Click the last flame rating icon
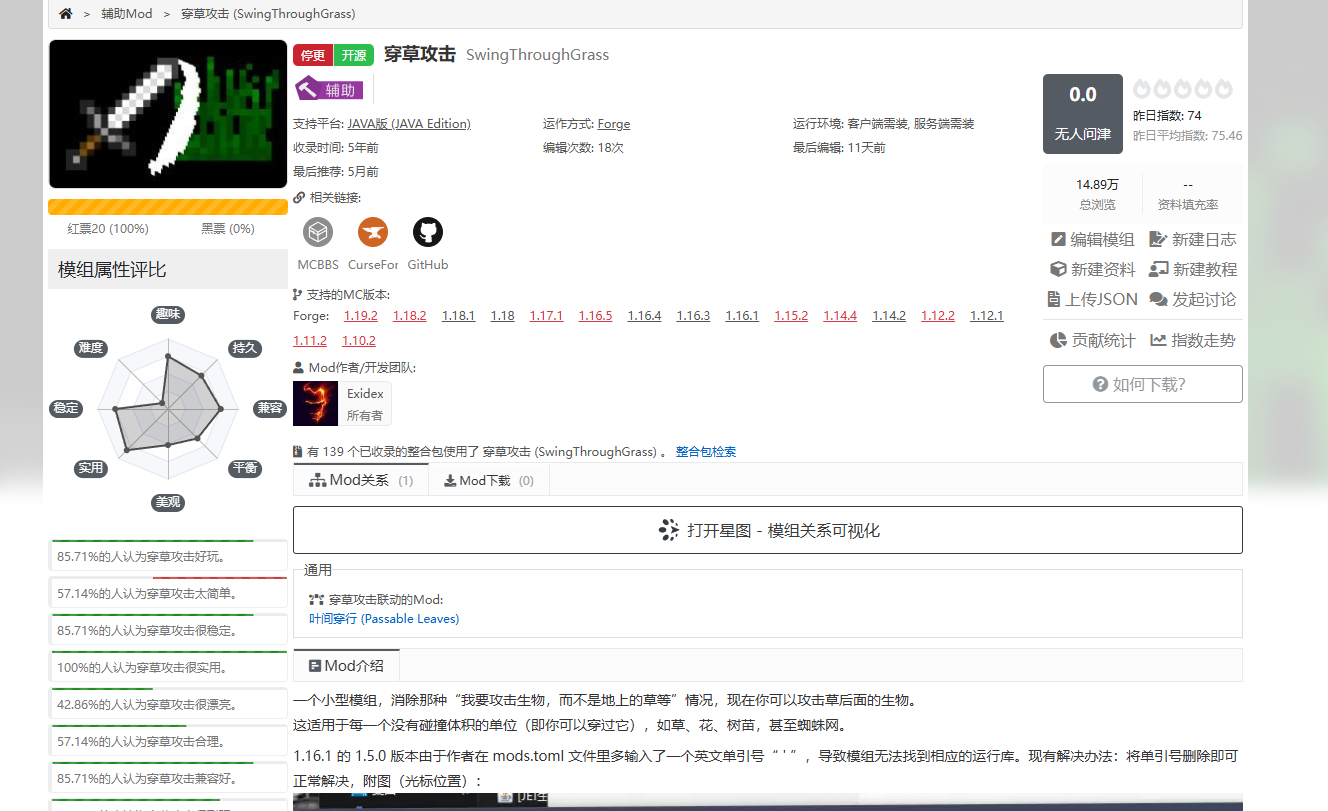Viewport: 1328px width, 811px height. (x=1224, y=89)
